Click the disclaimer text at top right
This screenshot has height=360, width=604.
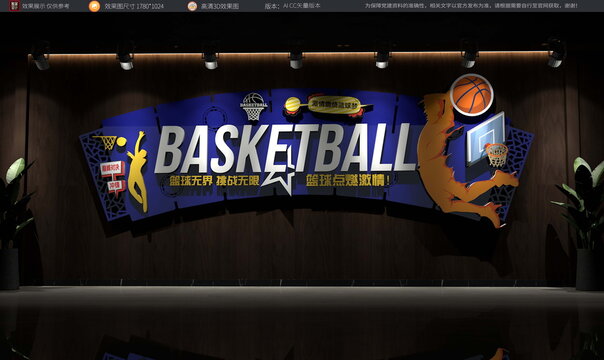[471, 6]
